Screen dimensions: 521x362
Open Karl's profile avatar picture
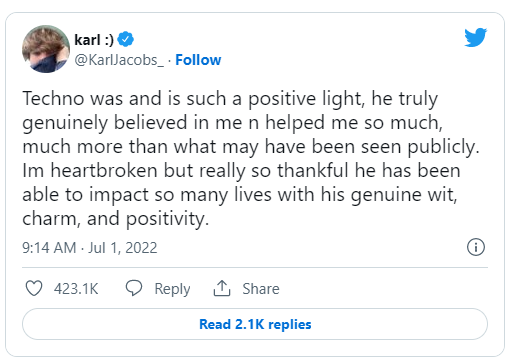[x=46, y=49]
